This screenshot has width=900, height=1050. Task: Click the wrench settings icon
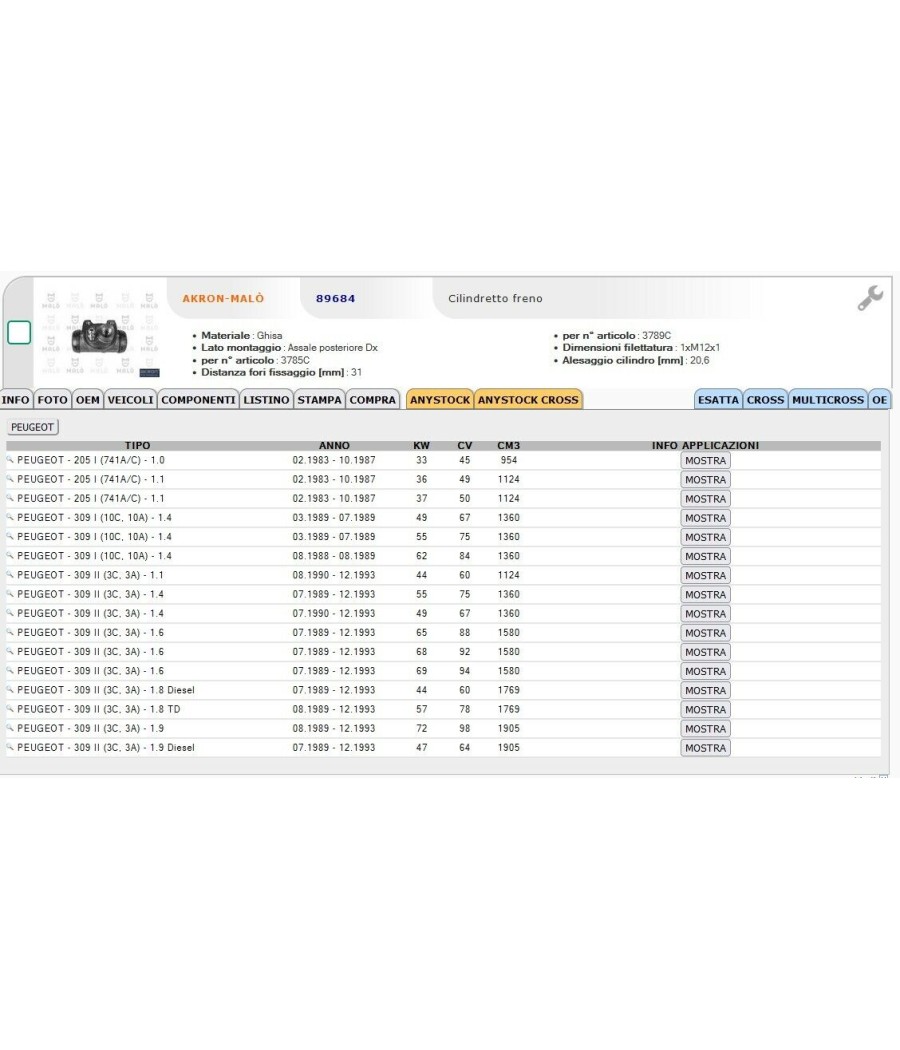tap(870, 298)
